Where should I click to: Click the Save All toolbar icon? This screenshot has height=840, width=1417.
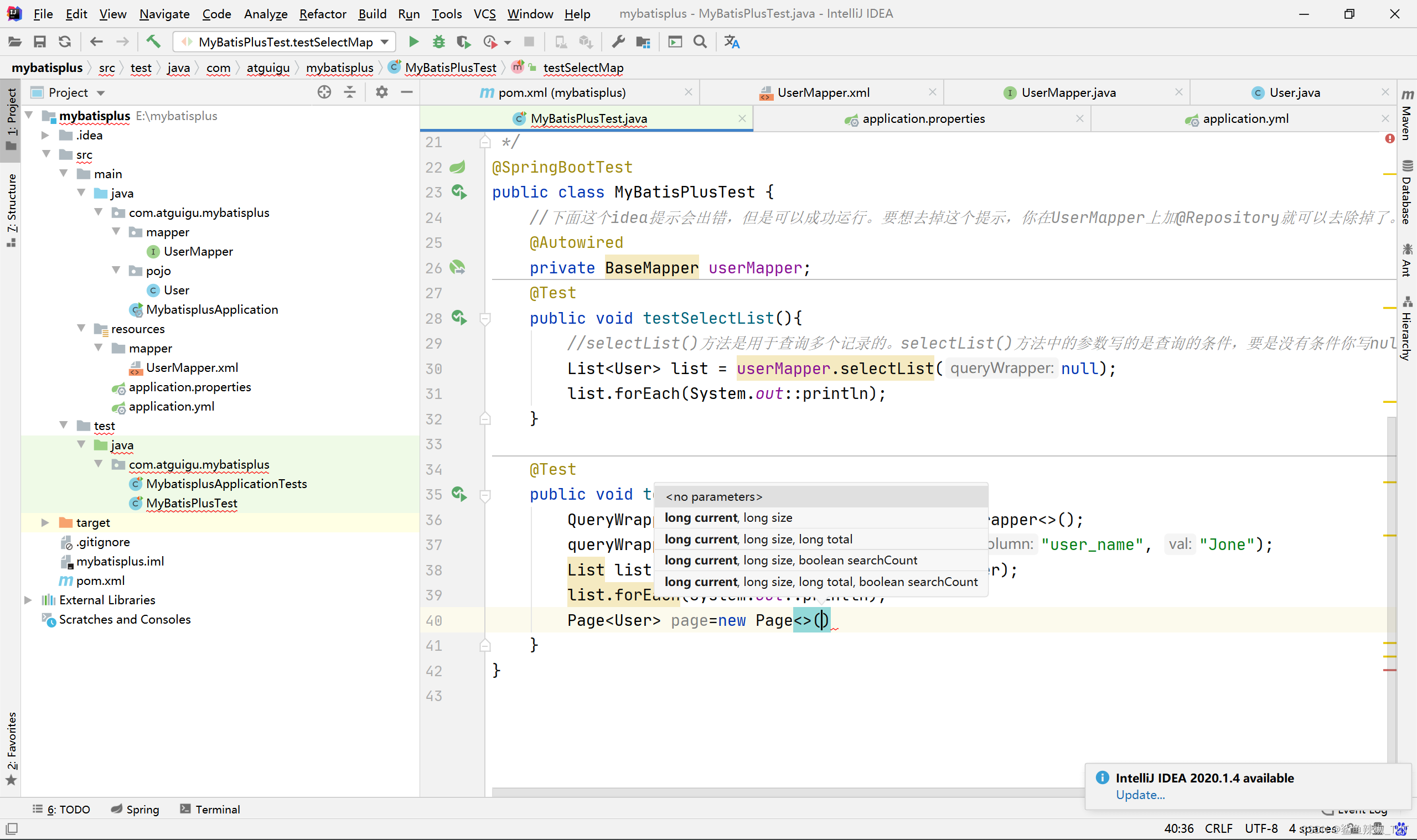[40, 42]
